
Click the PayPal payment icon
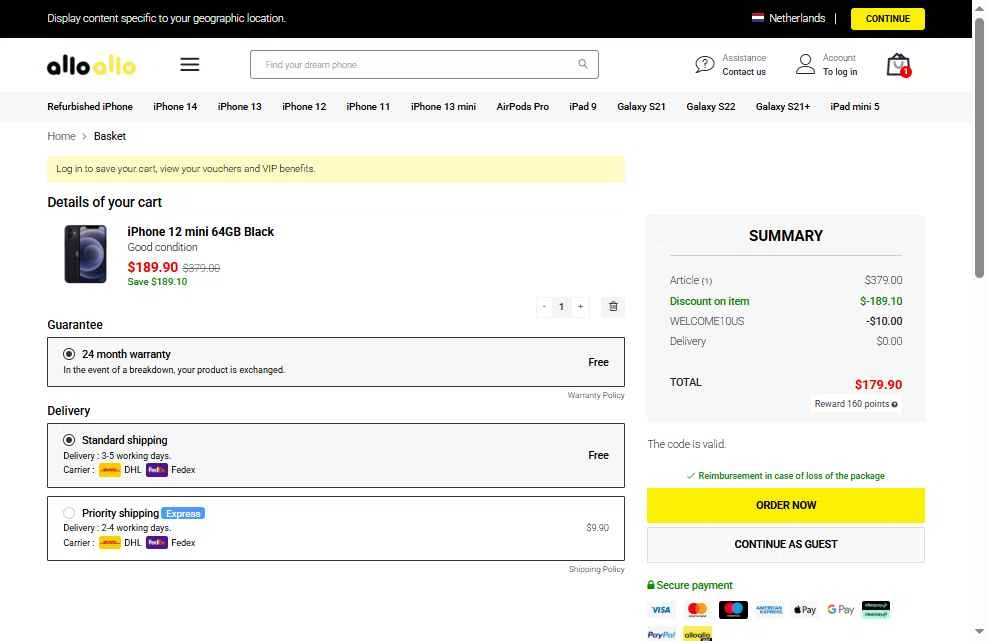click(x=662, y=634)
